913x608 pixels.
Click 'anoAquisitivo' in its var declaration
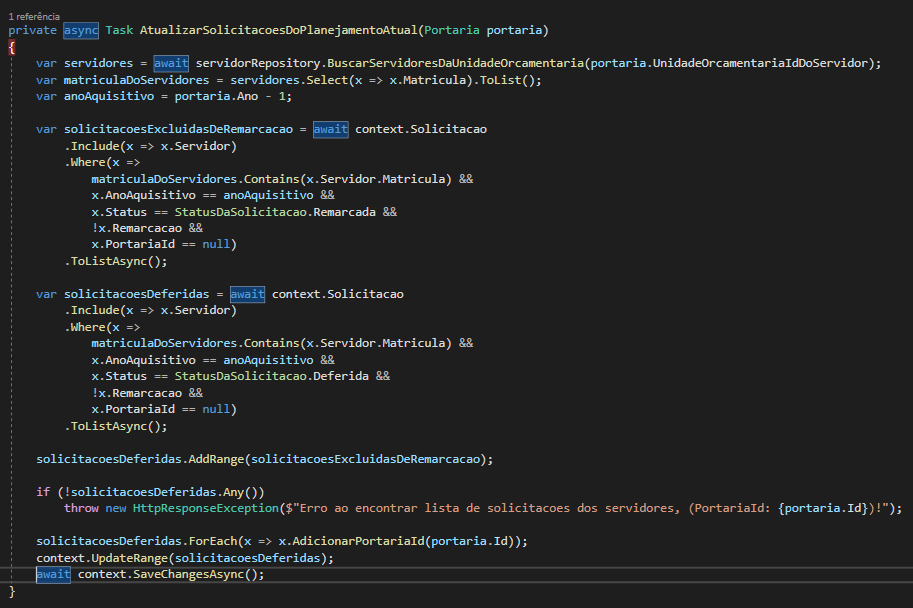(109, 96)
